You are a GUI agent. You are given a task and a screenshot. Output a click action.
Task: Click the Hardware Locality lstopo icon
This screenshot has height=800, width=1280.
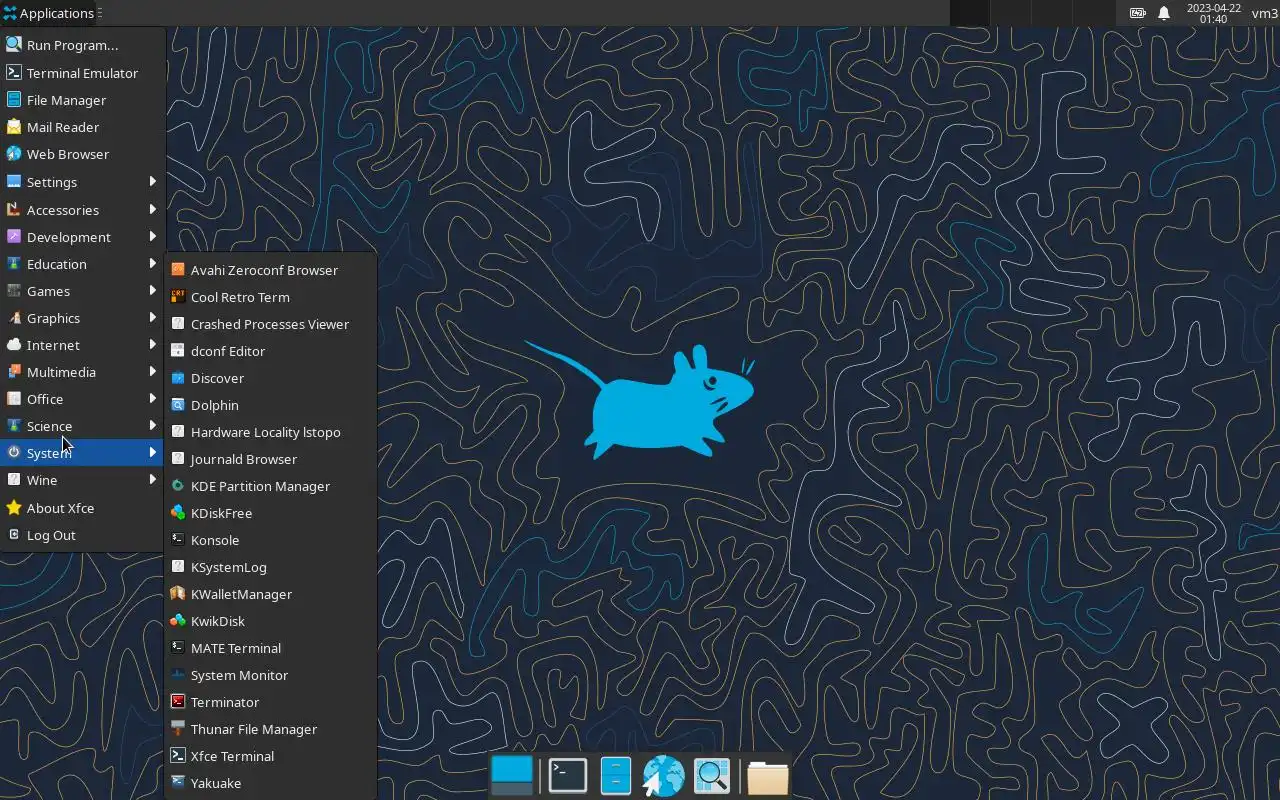coord(178,432)
